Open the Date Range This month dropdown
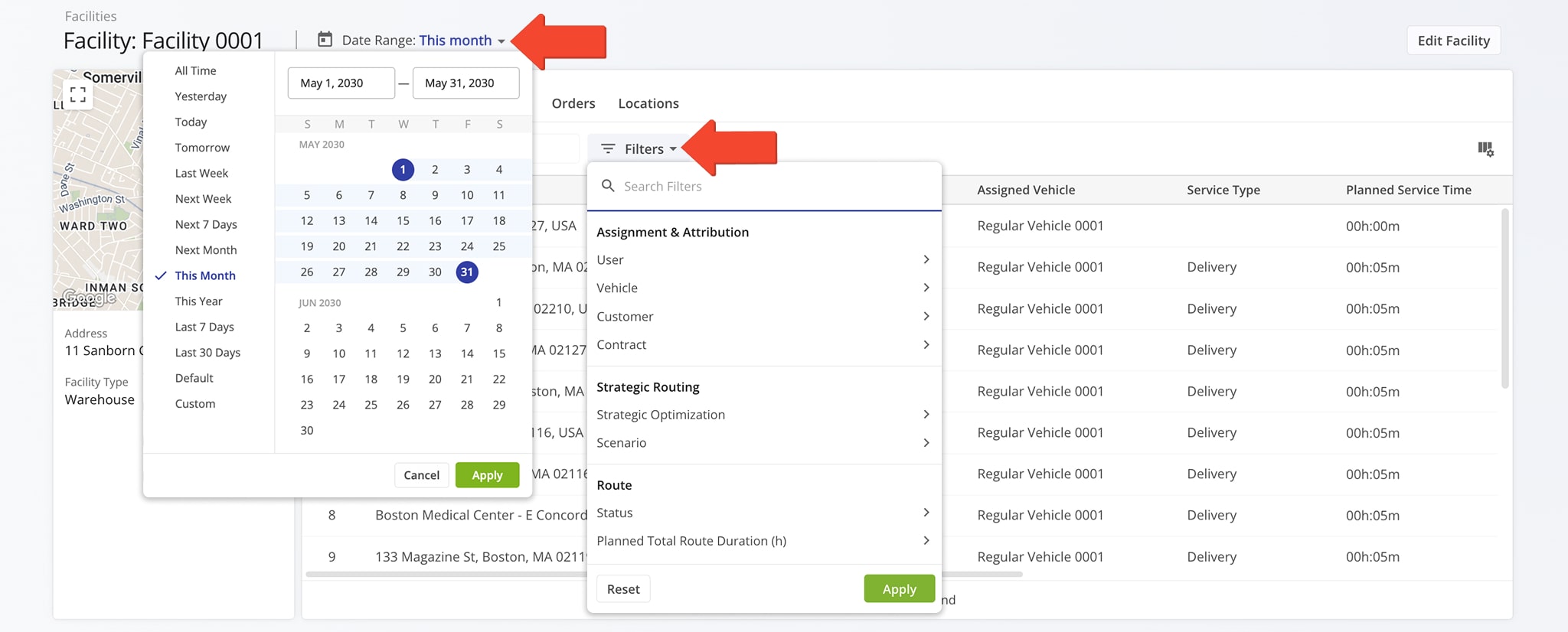This screenshot has height=632, width=1568. tap(461, 40)
